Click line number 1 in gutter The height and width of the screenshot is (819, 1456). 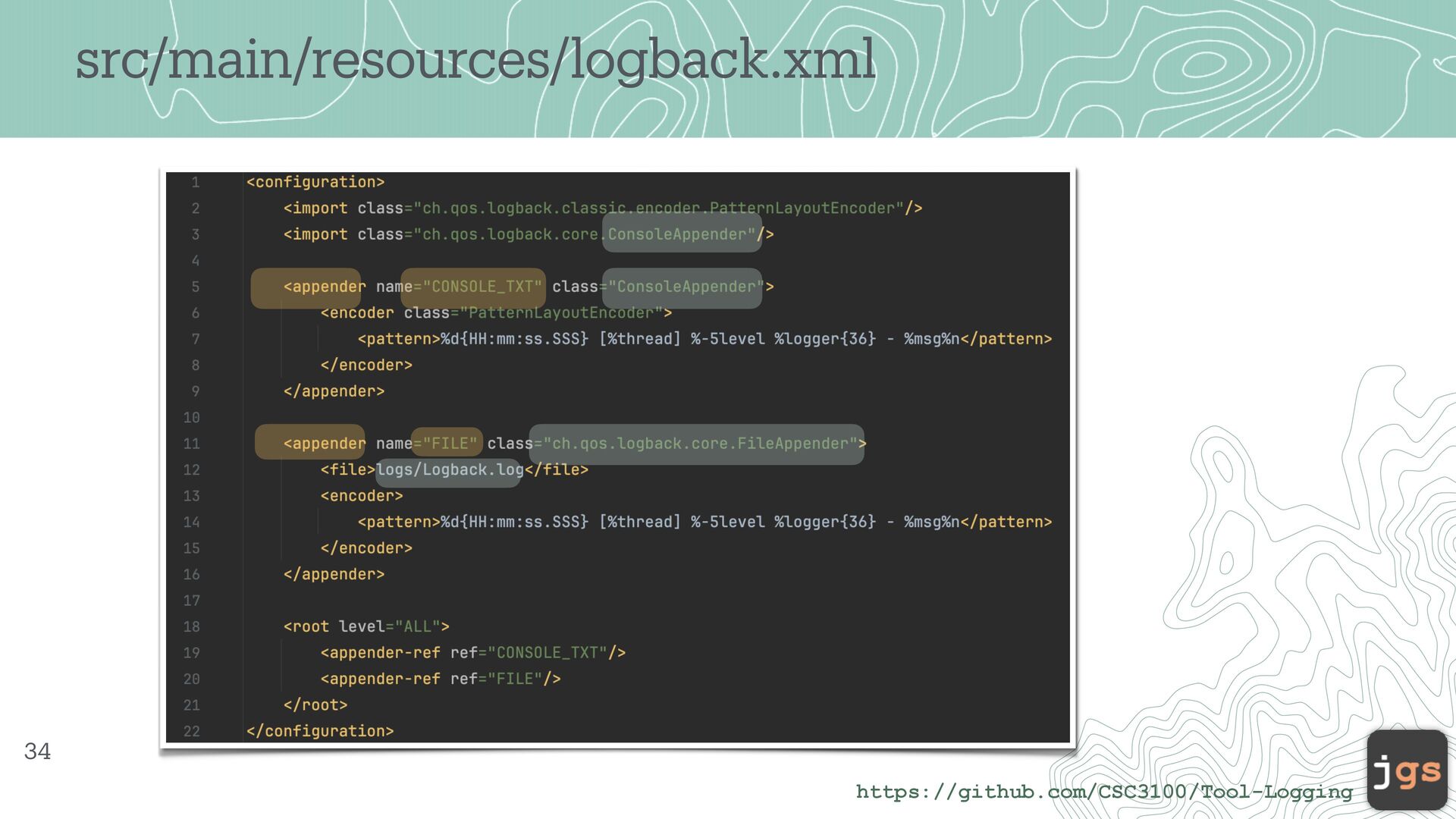tap(195, 182)
